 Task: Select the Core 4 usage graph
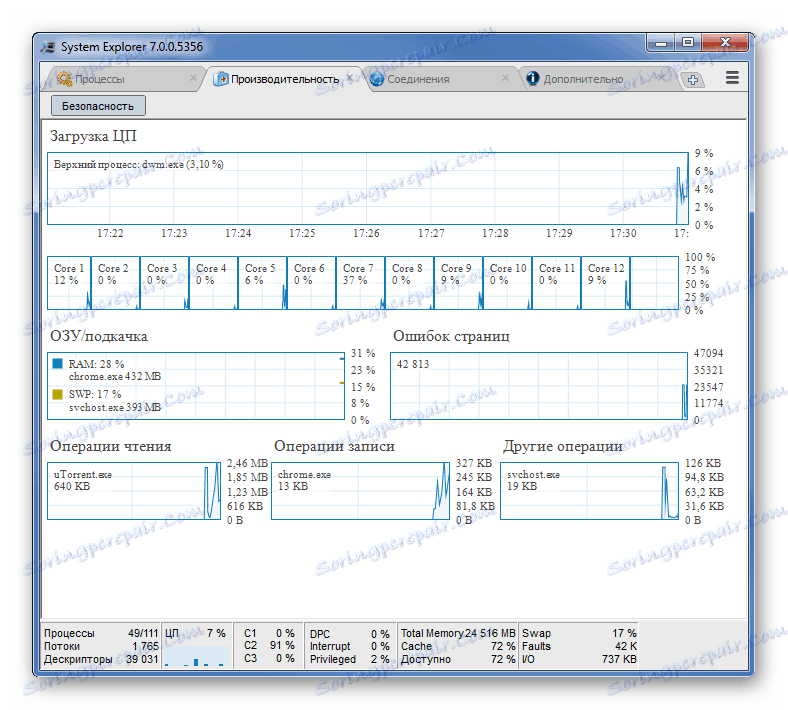[x=214, y=283]
